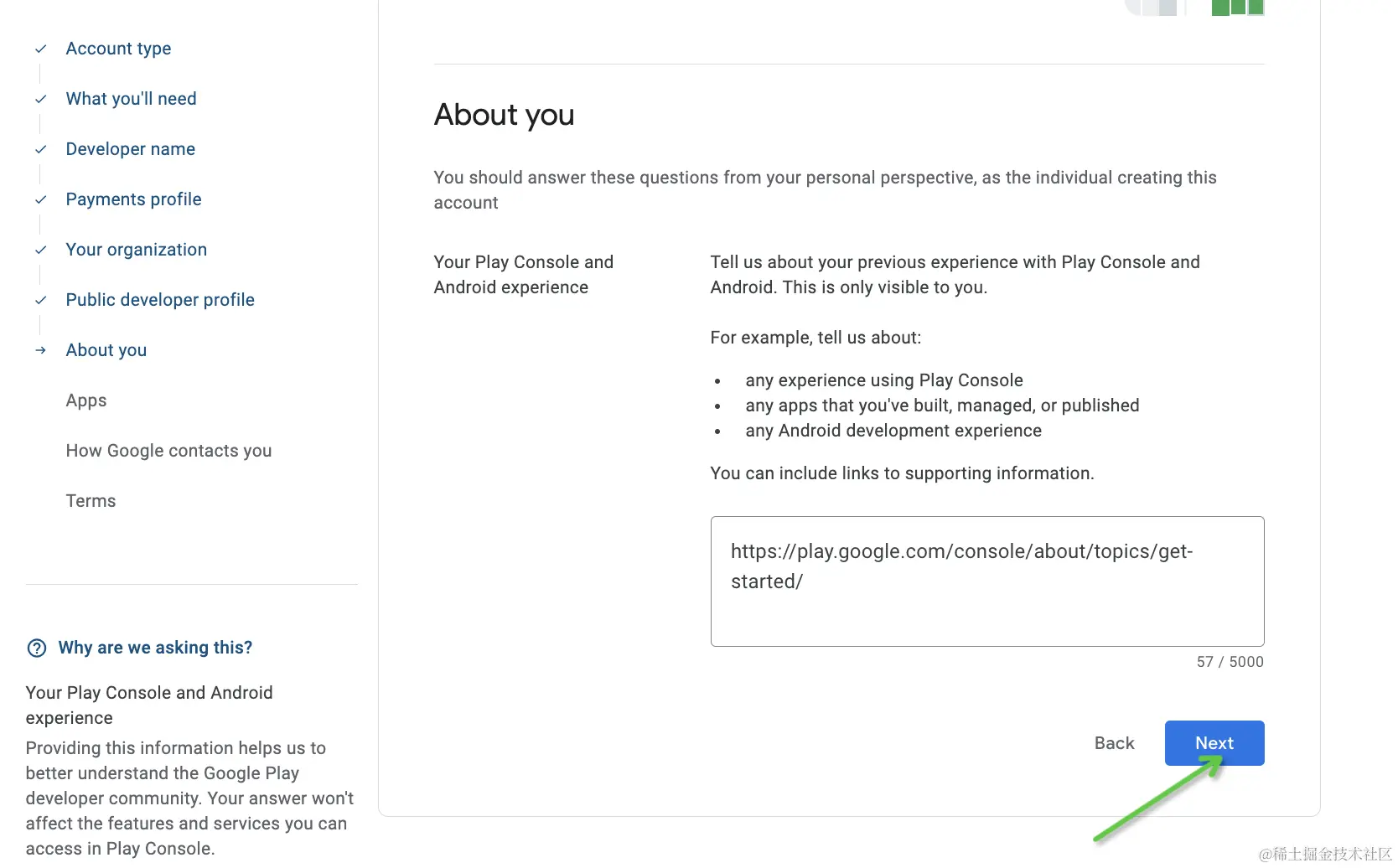Image resolution: width=1398 pixels, height=868 pixels.
Task: Open How Google contacts you step
Action: tap(168, 451)
